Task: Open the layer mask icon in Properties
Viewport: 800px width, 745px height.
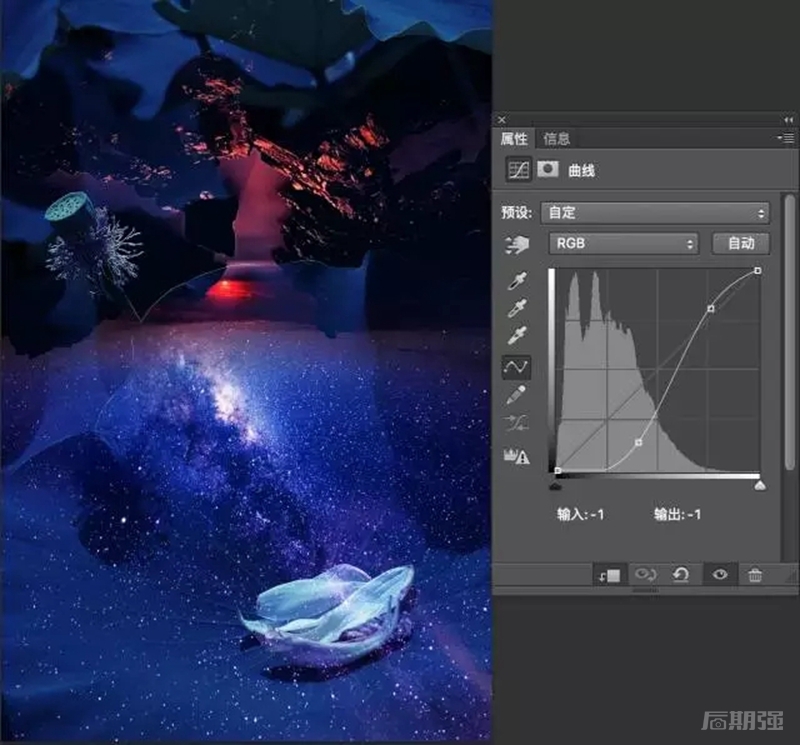Action: coord(547,169)
